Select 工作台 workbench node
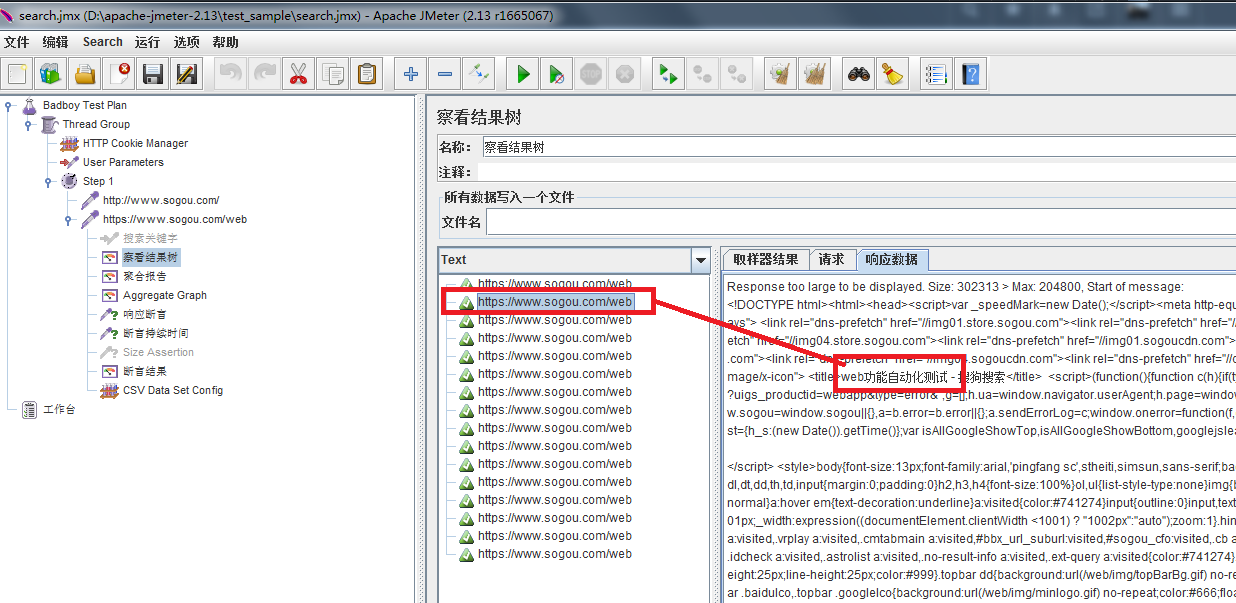Image resolution: width=1236 pixels, height=603 pixels. coord(59,409)
